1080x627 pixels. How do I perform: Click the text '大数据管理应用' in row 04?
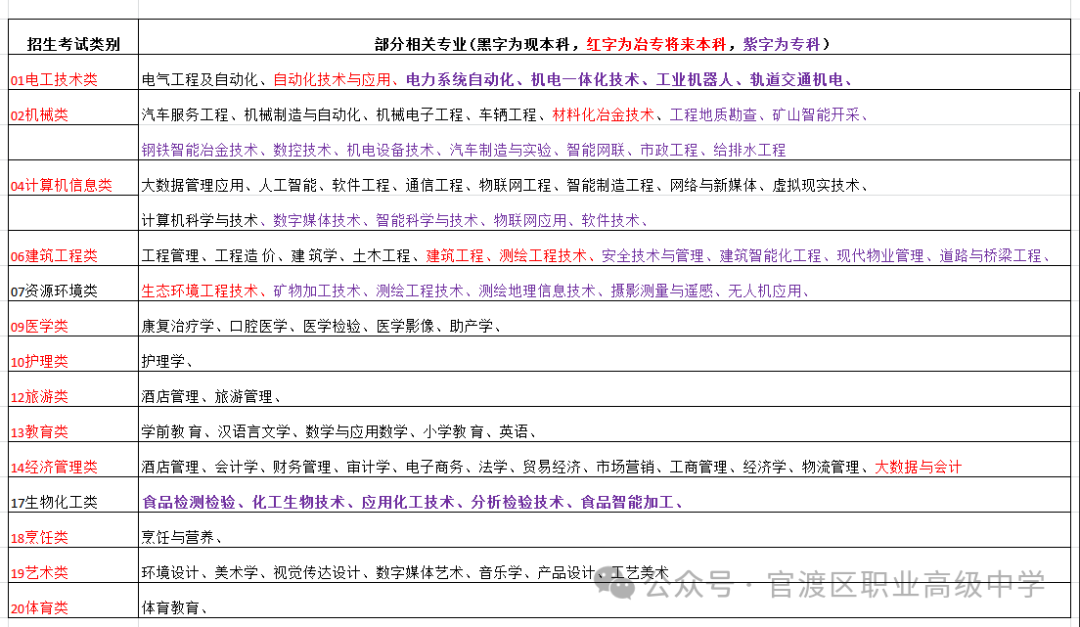(x=192, y=185)
